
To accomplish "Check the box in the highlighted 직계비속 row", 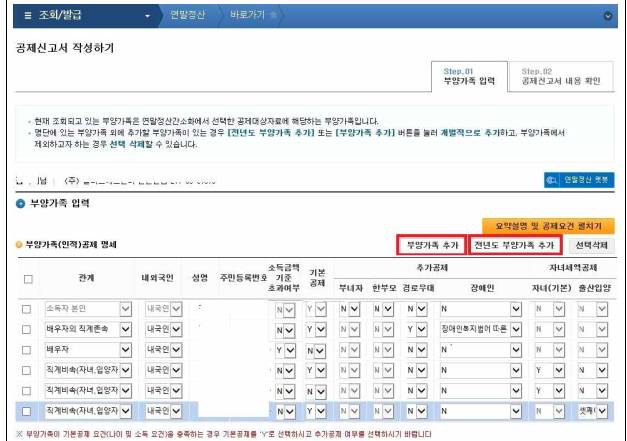I will click(x=26, y=411).
